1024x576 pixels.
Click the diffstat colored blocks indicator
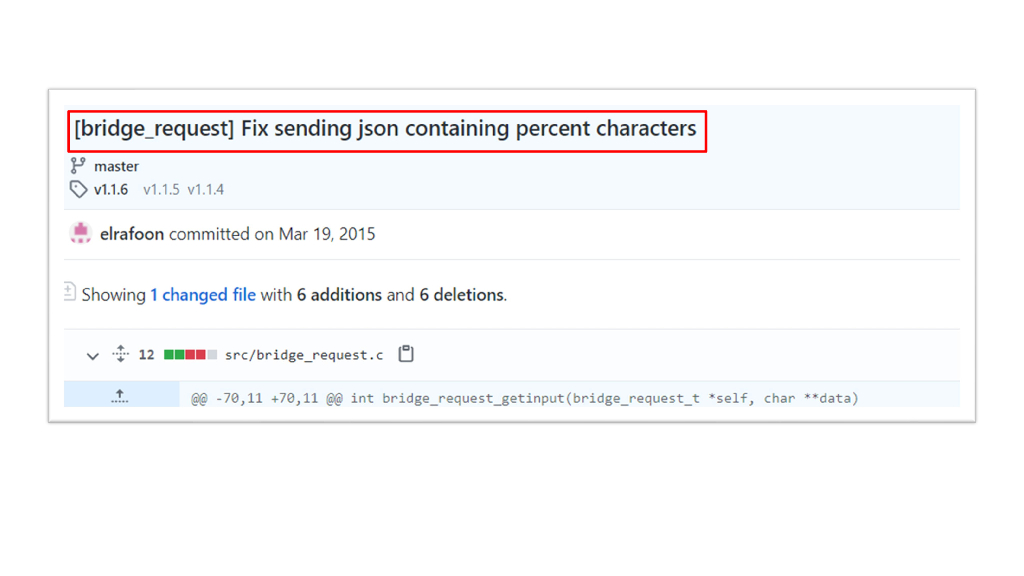coord(190,355)
